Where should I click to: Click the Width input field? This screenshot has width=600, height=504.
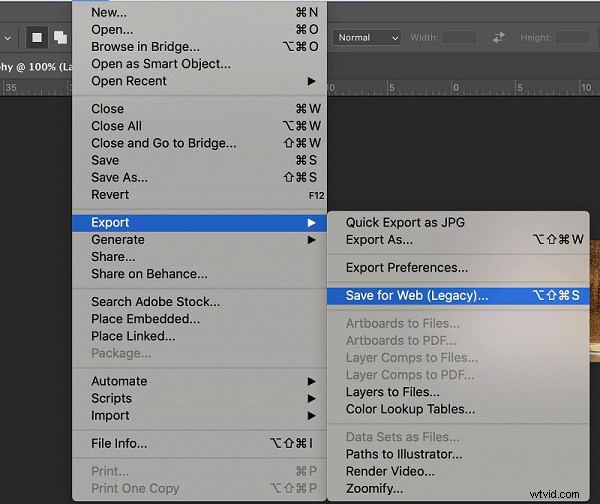459,38
